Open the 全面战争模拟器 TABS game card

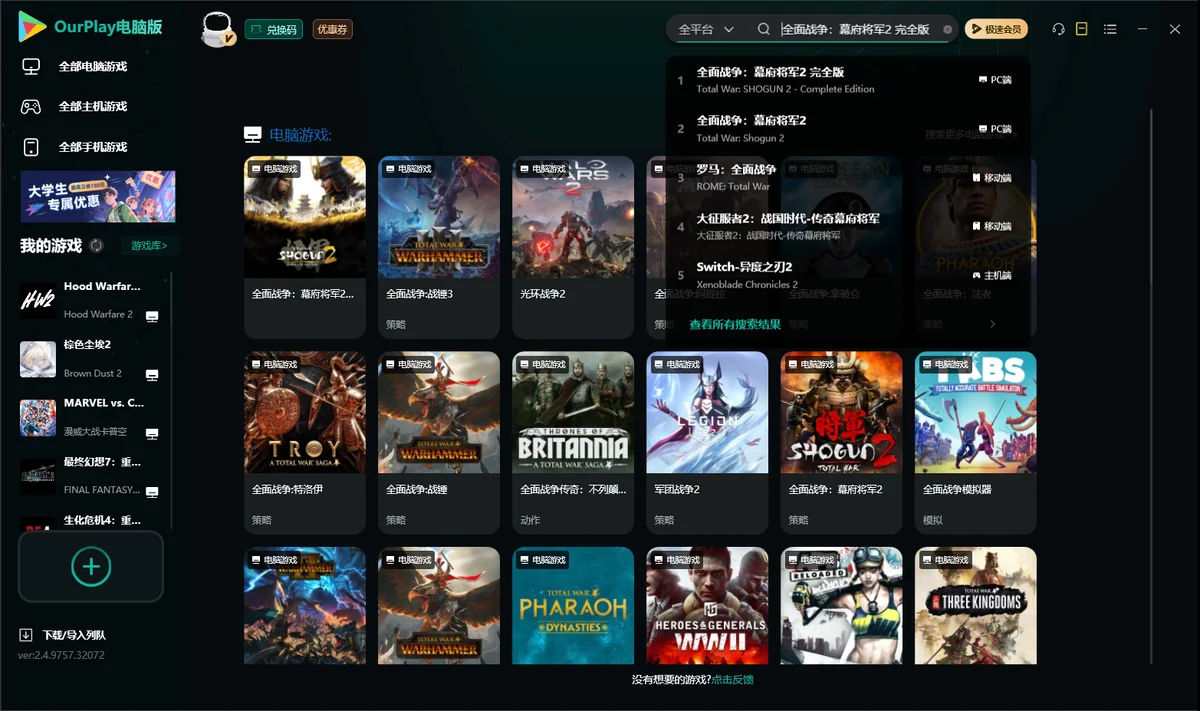[976, 443]
